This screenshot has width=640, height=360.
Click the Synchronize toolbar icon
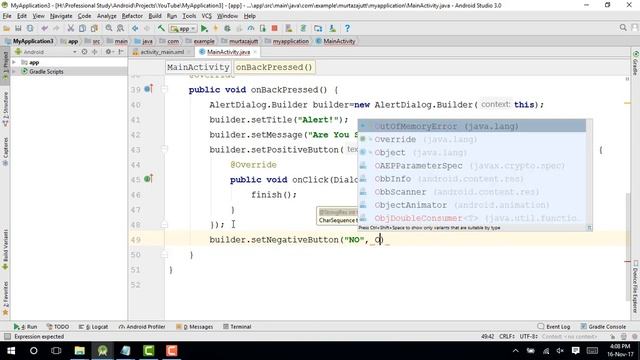tap(30, 28)
